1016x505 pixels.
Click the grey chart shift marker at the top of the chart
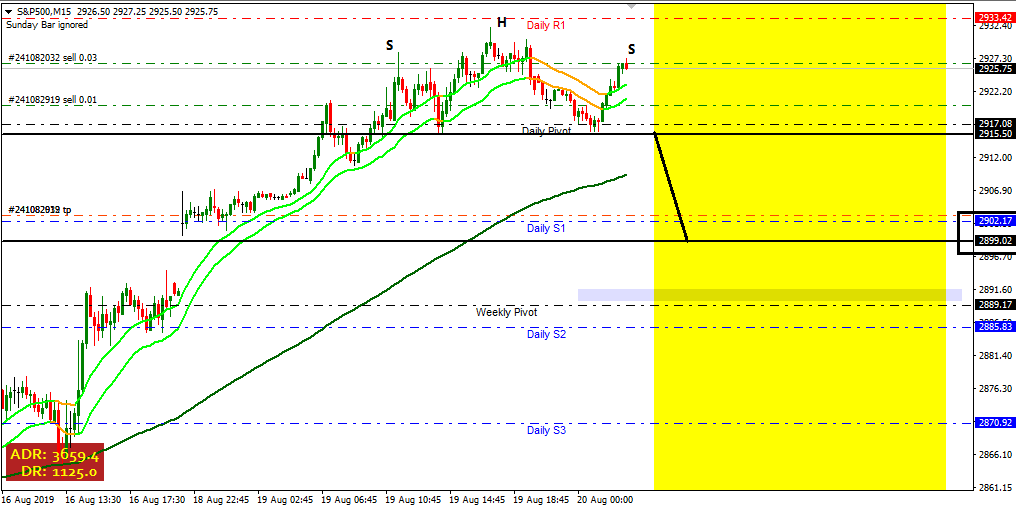point(632,6)
